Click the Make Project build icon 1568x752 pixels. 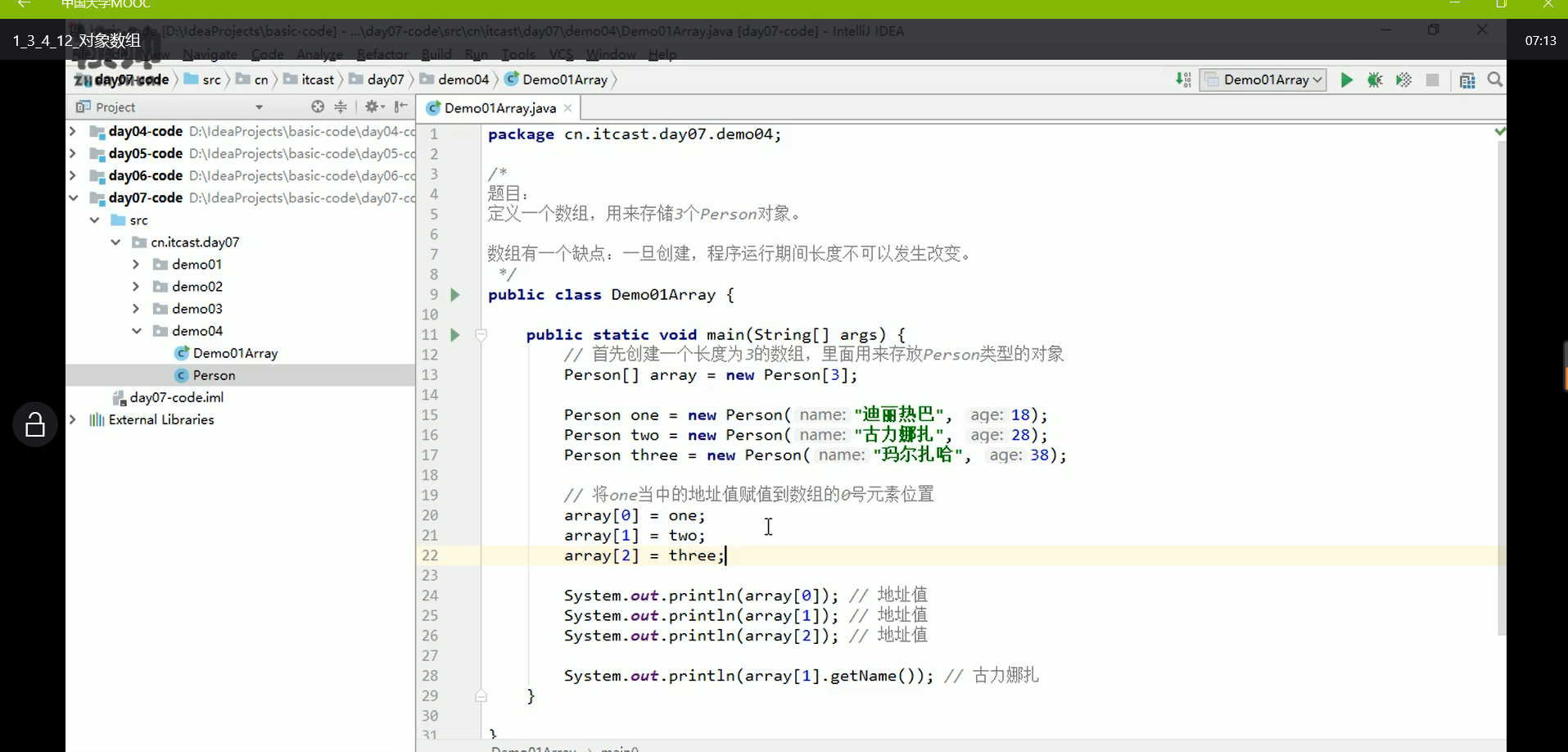click(1183, 79)
